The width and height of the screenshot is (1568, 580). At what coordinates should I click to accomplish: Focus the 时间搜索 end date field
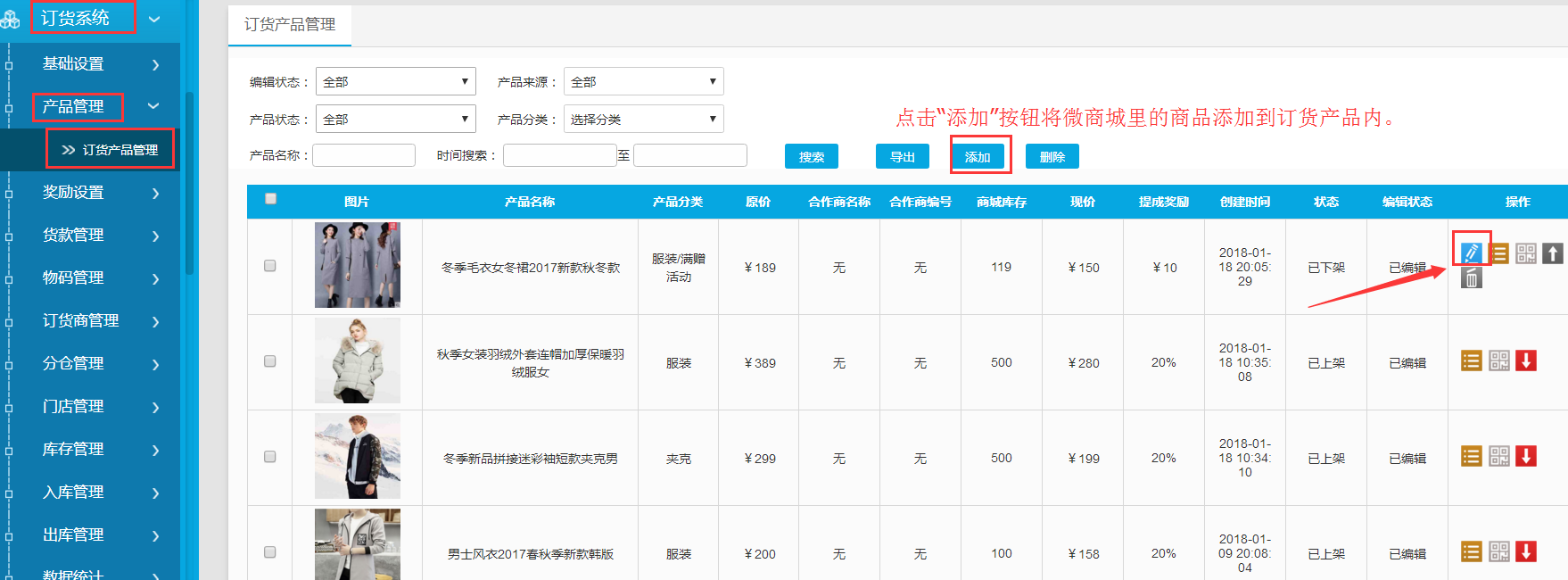(x=690, y=155)
